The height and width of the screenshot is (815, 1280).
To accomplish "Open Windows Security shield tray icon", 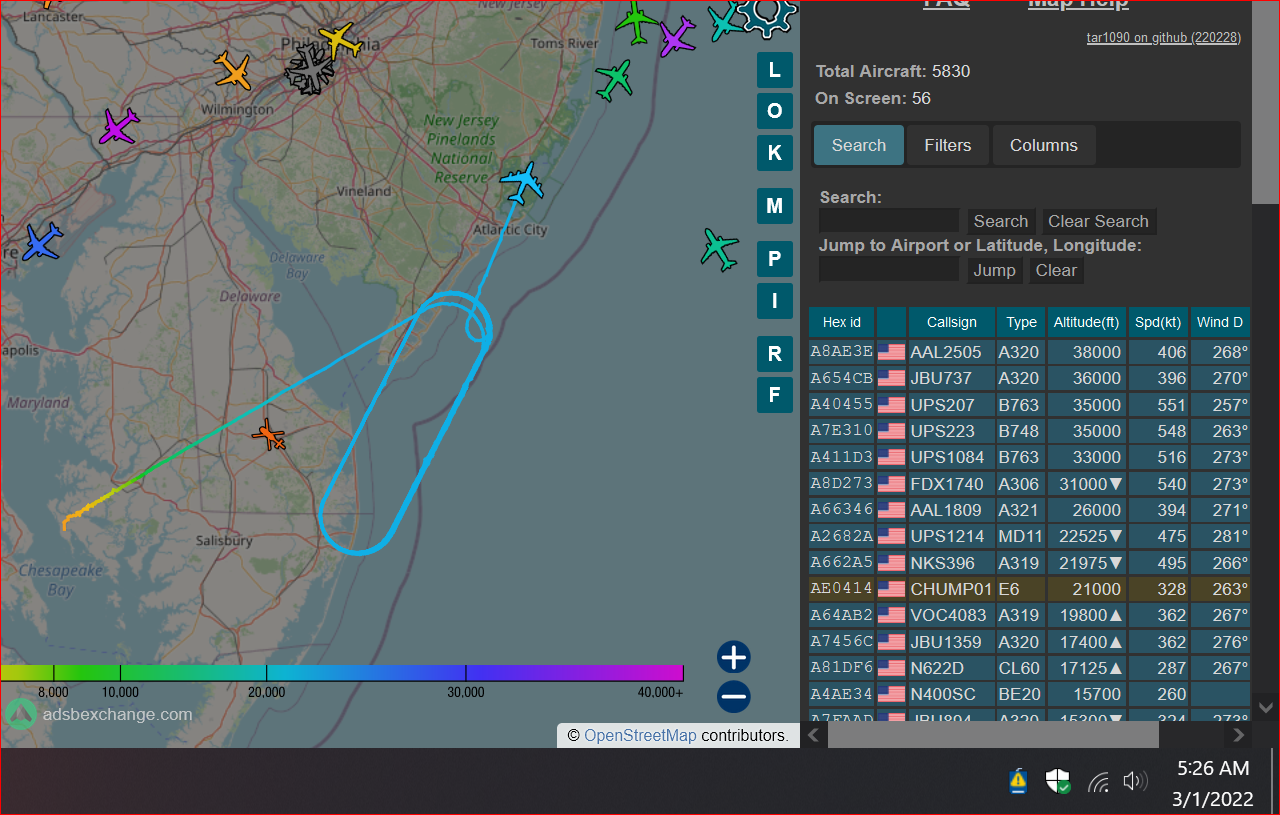I will (x=1058, y=782).
